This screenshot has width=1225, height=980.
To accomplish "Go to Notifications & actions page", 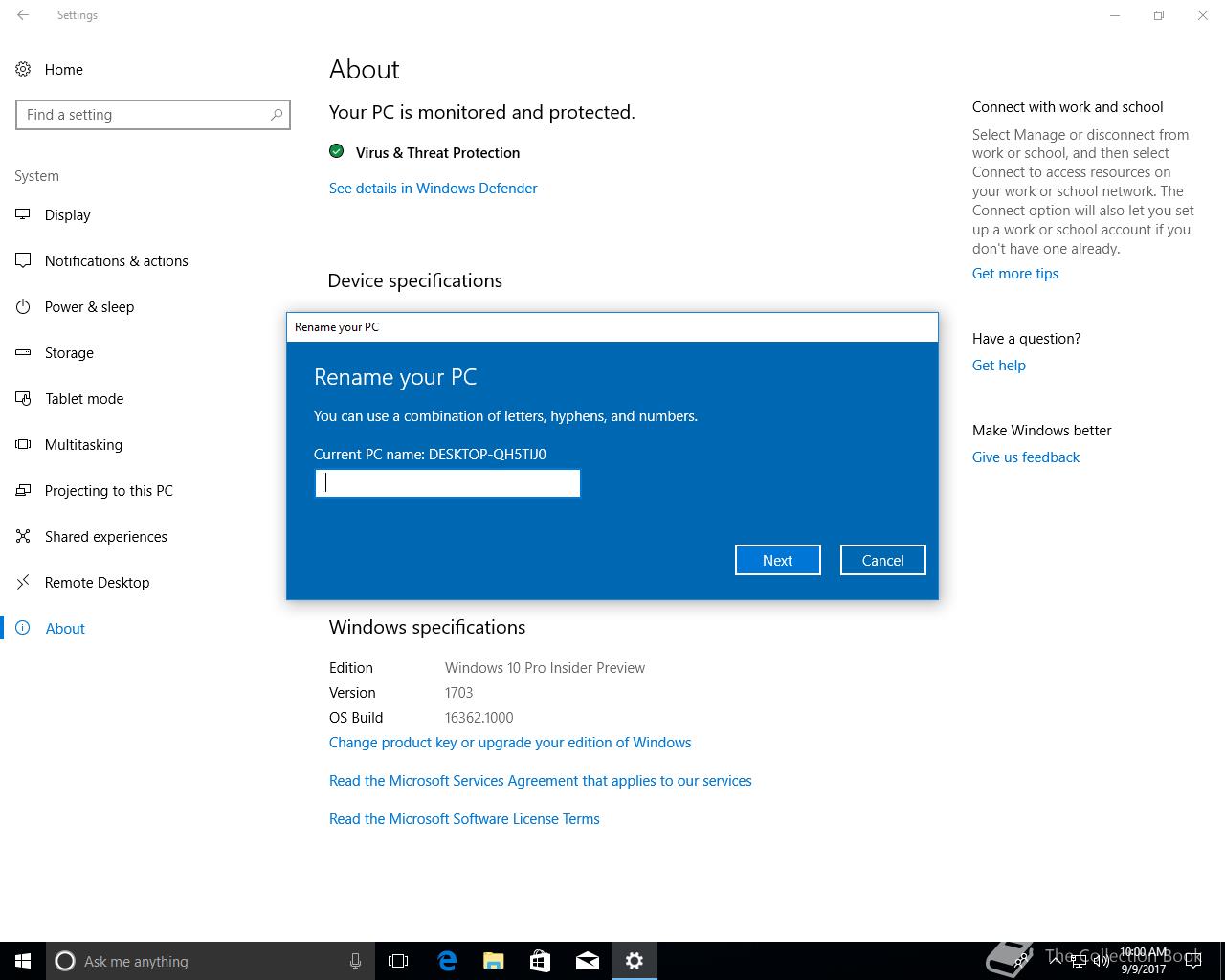I will point(117,260).
